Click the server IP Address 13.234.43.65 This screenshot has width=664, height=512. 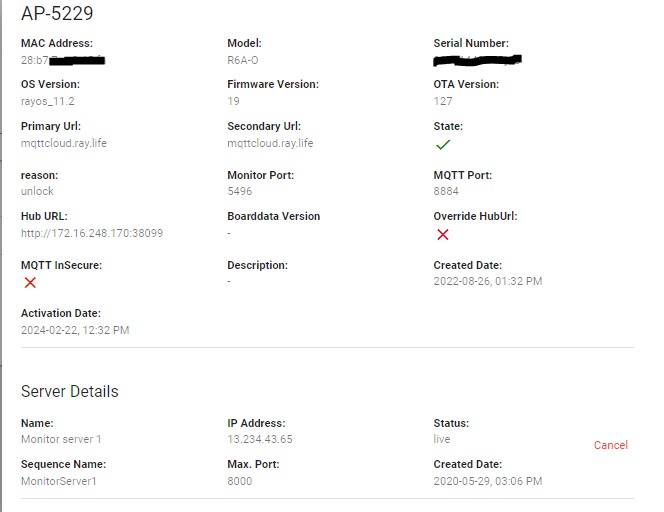[260, 439]
